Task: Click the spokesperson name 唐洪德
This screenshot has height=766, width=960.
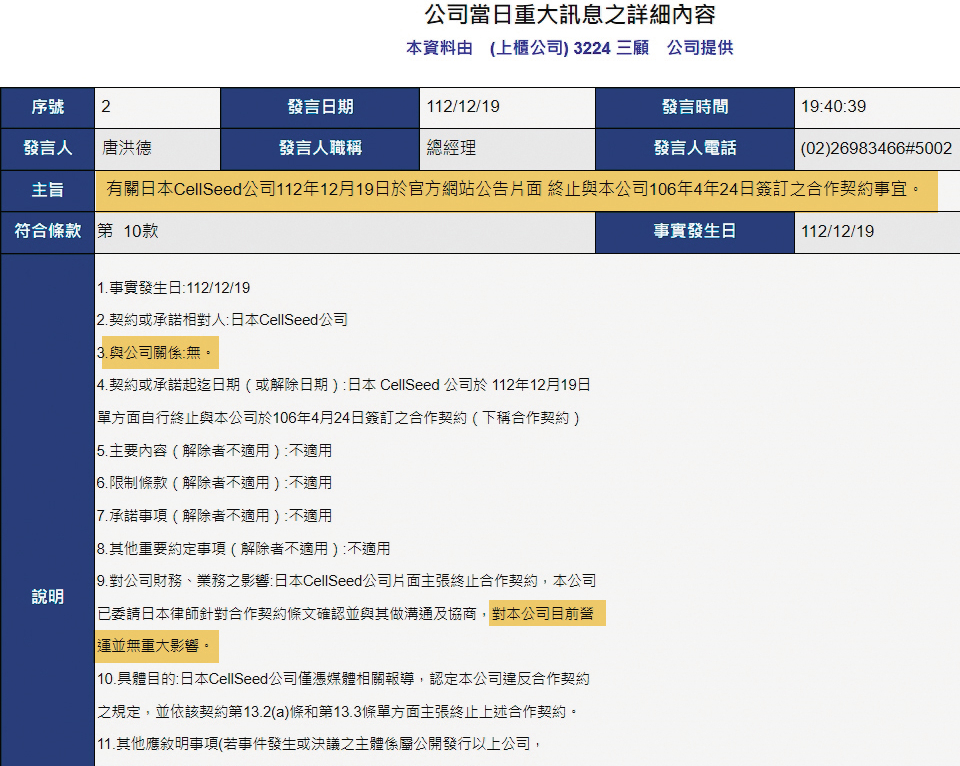Action: pos(127,148)
